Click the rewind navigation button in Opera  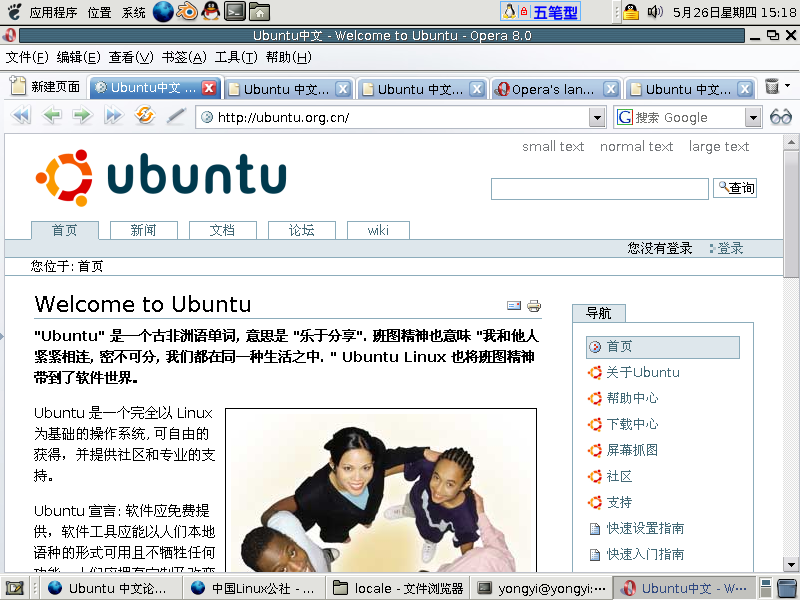[x=20, y=115]
